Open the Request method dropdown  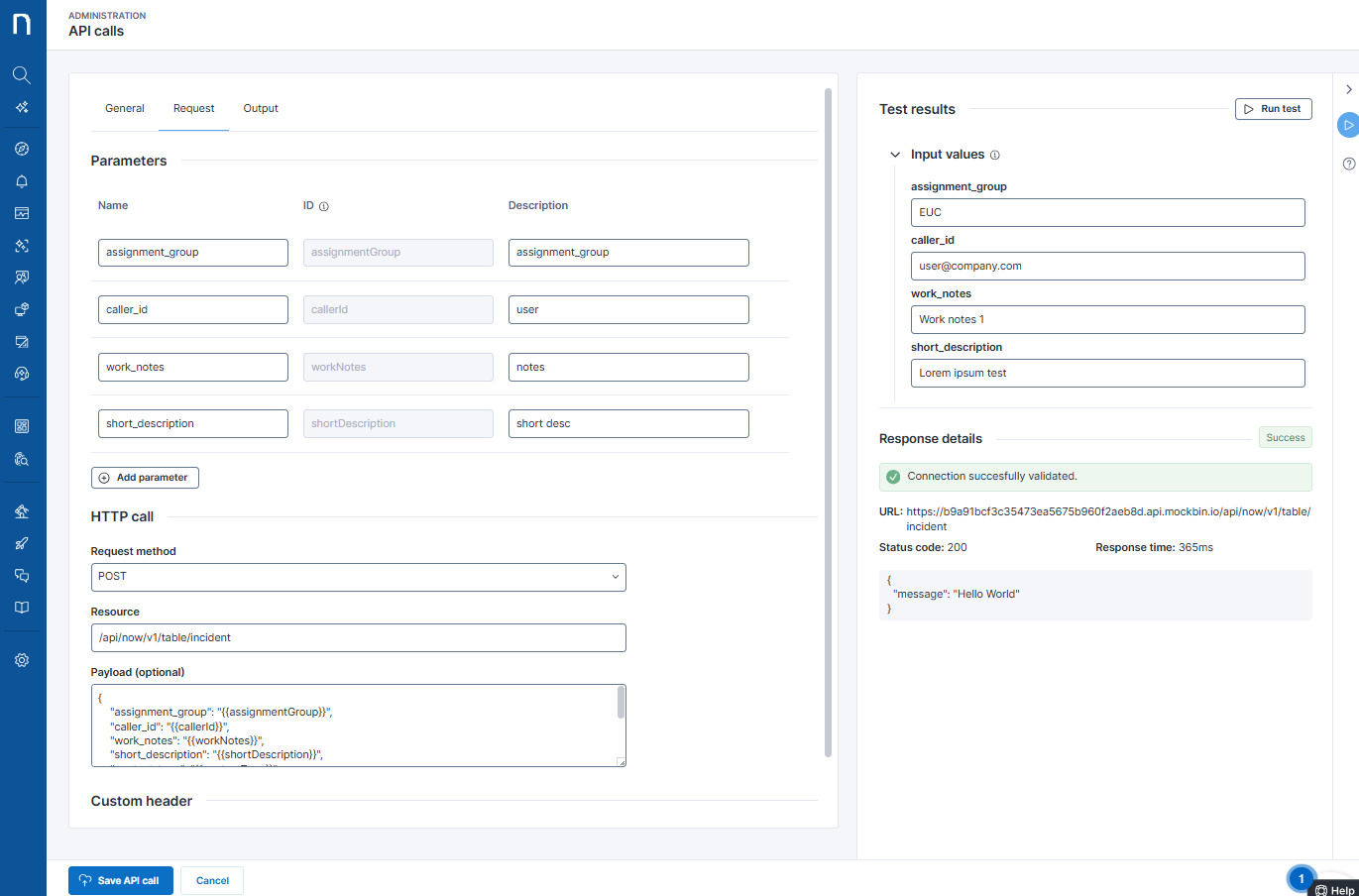(x=358, y=577)
